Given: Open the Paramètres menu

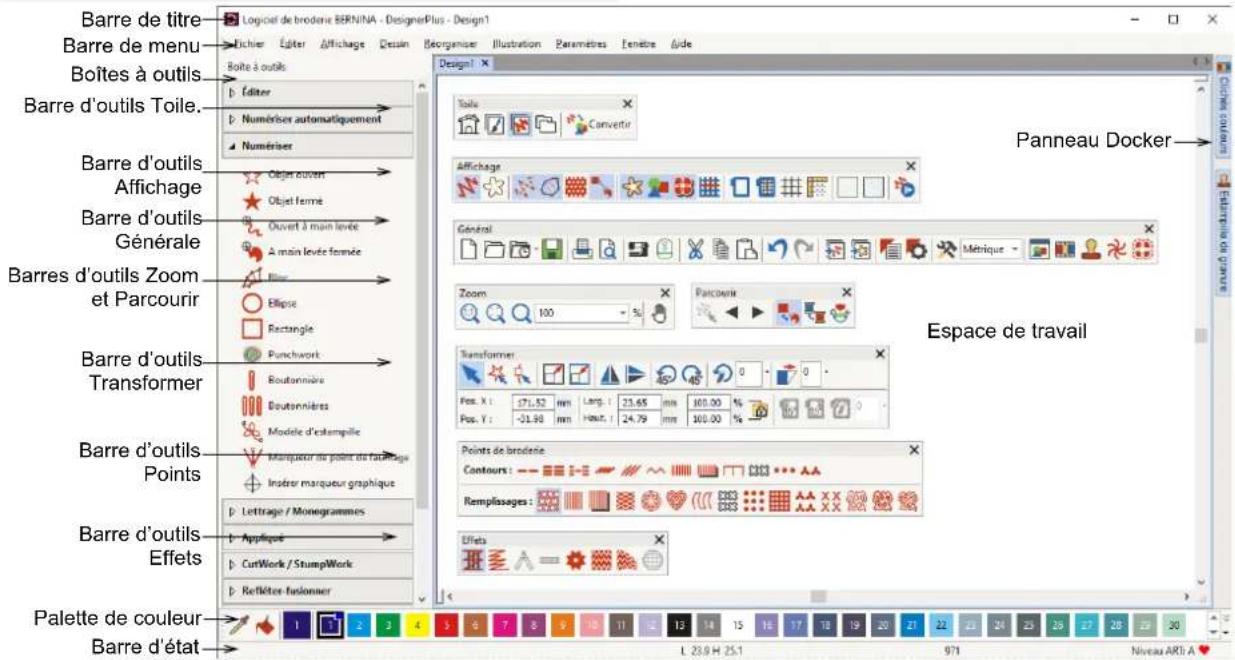Looking at the screenshot, I should pyautogui.click(x=581, y=44).
